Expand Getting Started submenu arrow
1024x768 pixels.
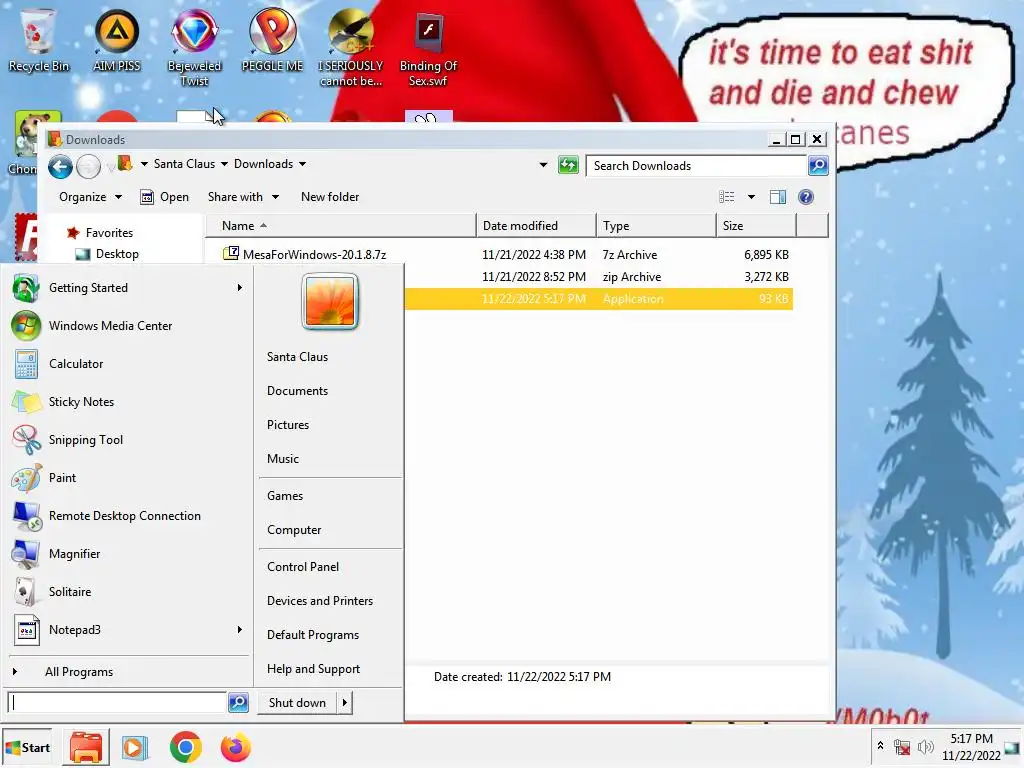coord(240,287)
